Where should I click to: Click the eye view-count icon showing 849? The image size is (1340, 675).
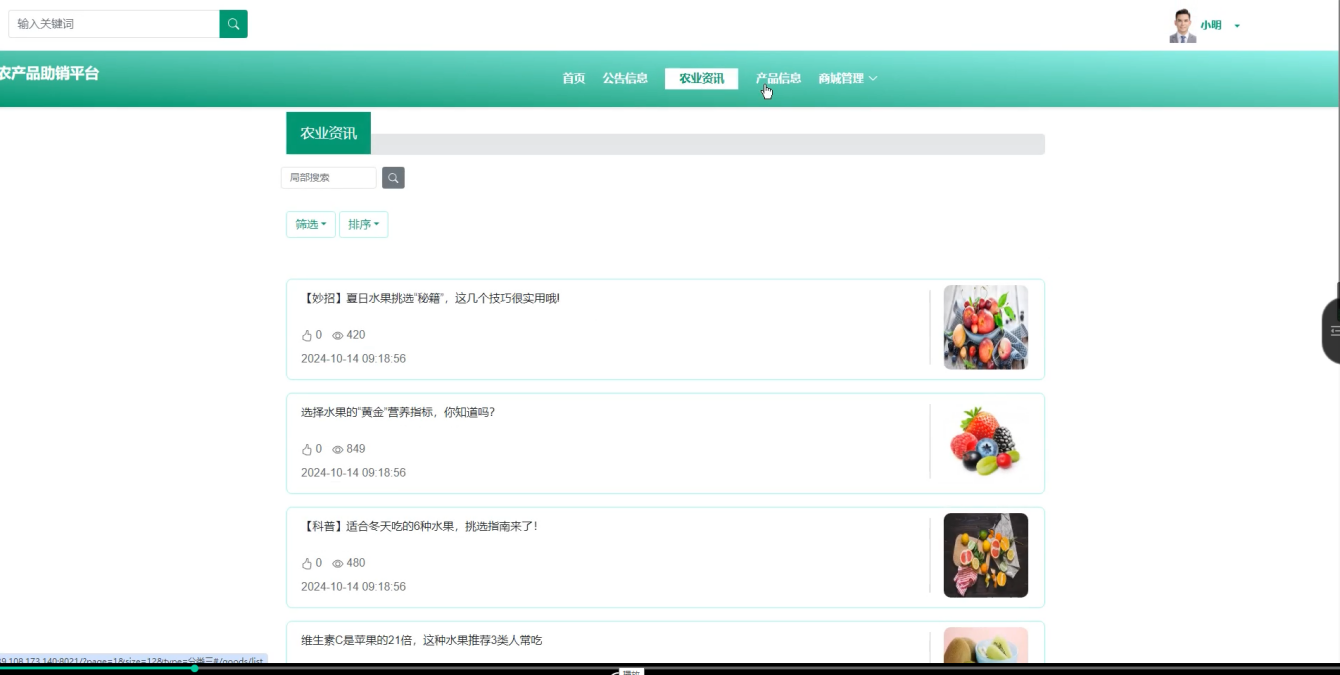tap(338, 450)
